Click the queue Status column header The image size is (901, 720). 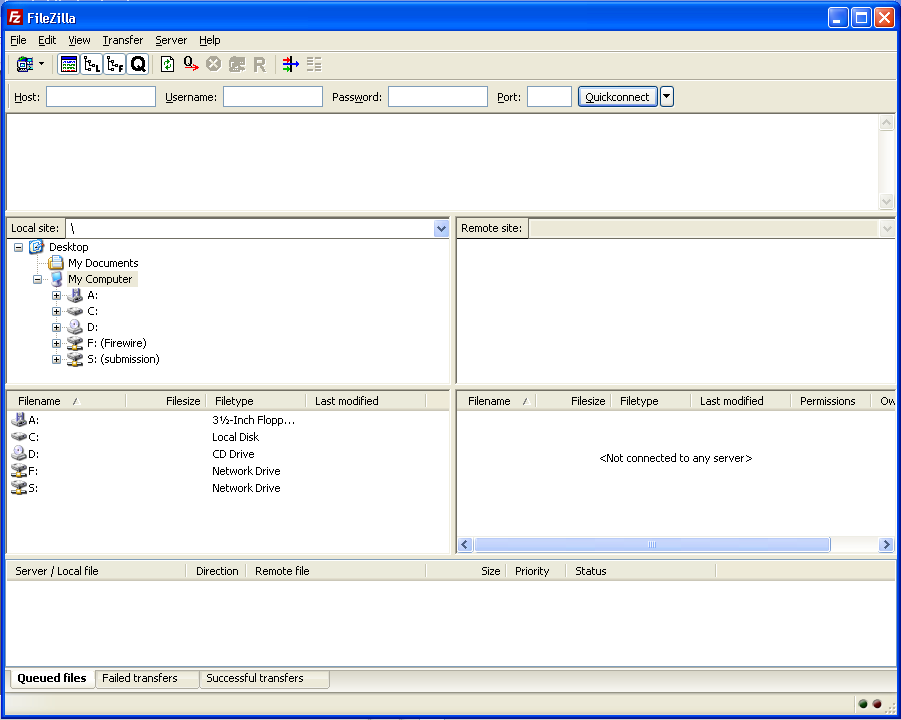click(x=641, y=571)
